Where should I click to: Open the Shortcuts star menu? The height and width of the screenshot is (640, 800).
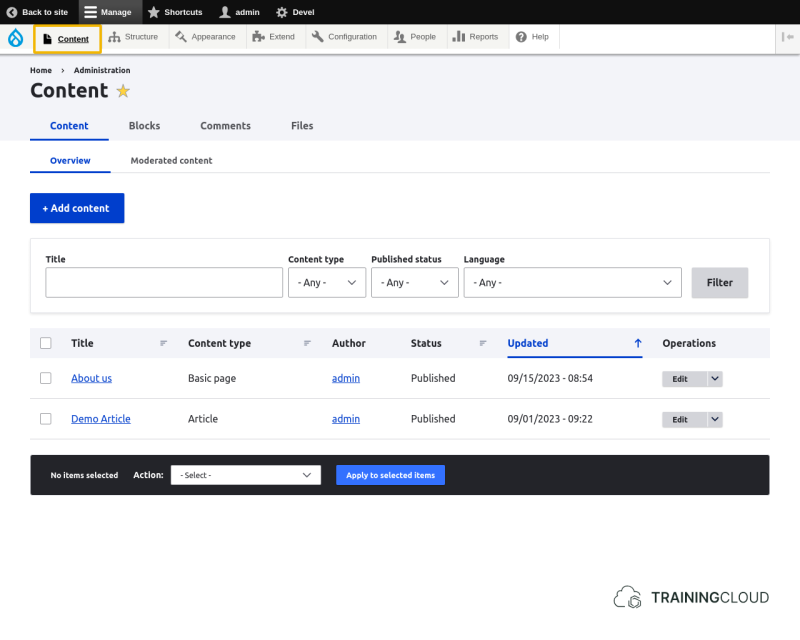(175, 12)
